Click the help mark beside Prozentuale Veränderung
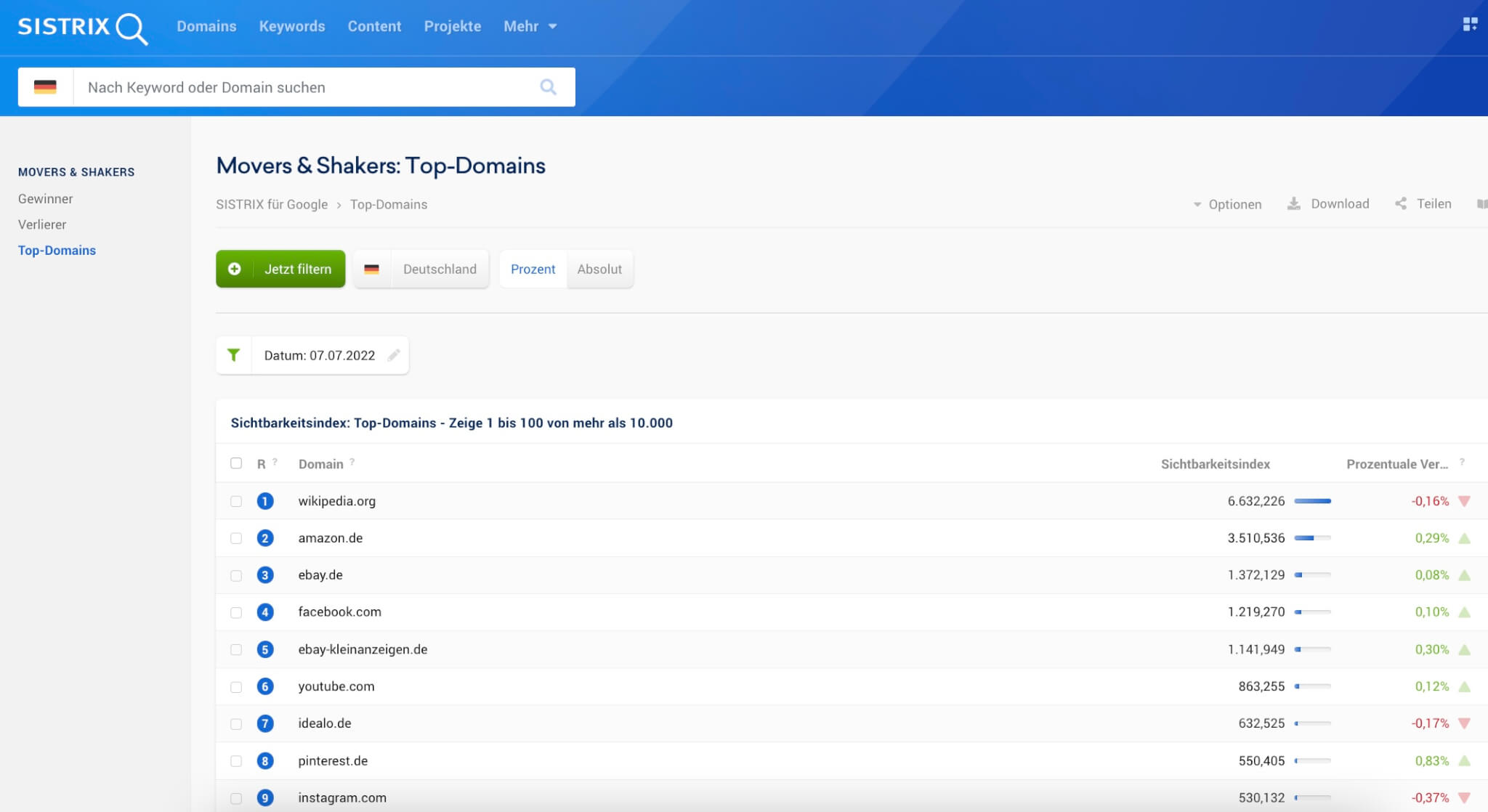The width and height of the screenshot is (1488, 812). click(1462, 462)
